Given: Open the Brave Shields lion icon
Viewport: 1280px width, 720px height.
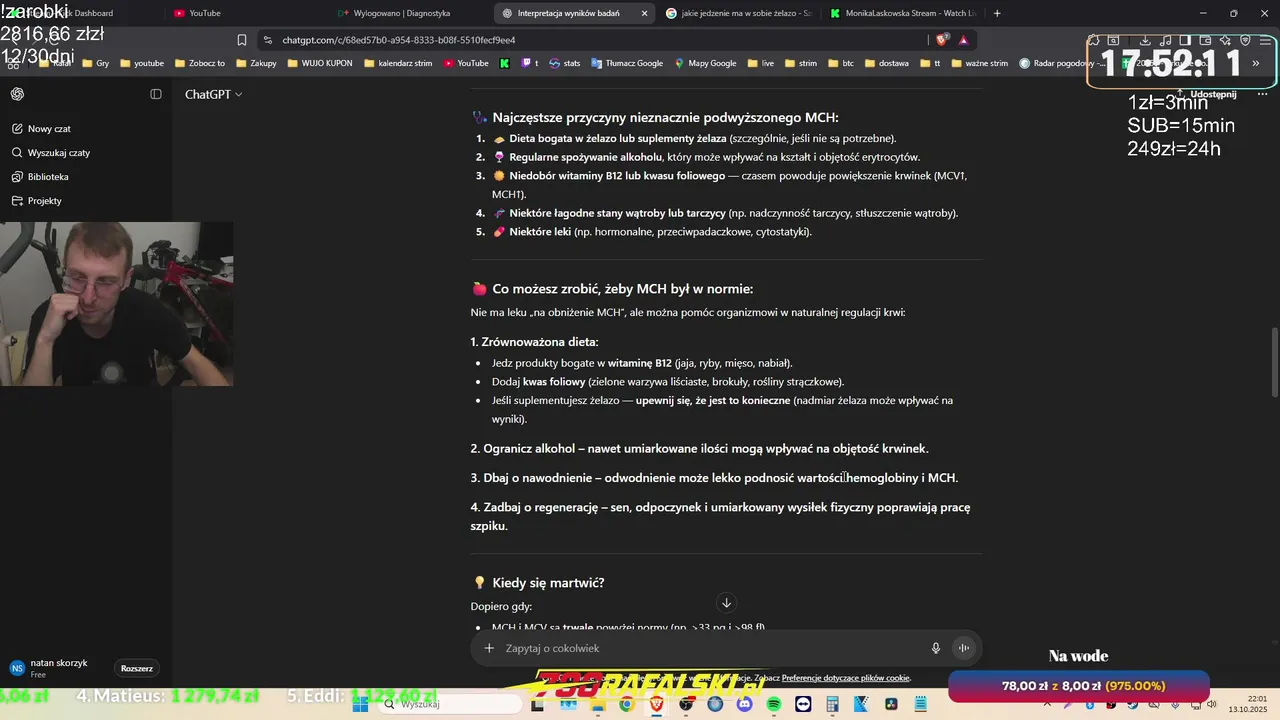Looking at the screenshot, I should click(942, 40).
